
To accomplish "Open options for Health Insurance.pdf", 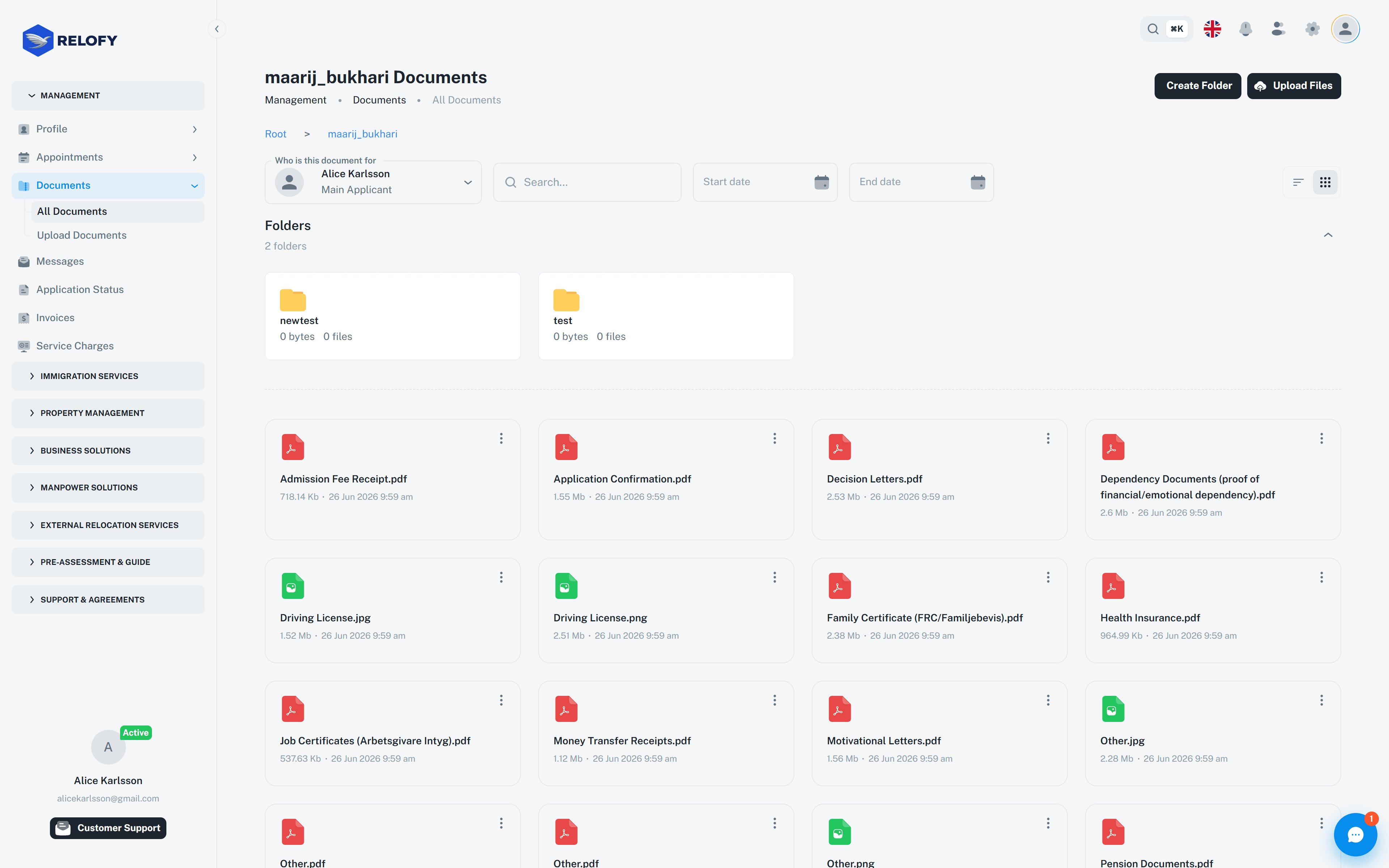I will (x=1321, y=578).
